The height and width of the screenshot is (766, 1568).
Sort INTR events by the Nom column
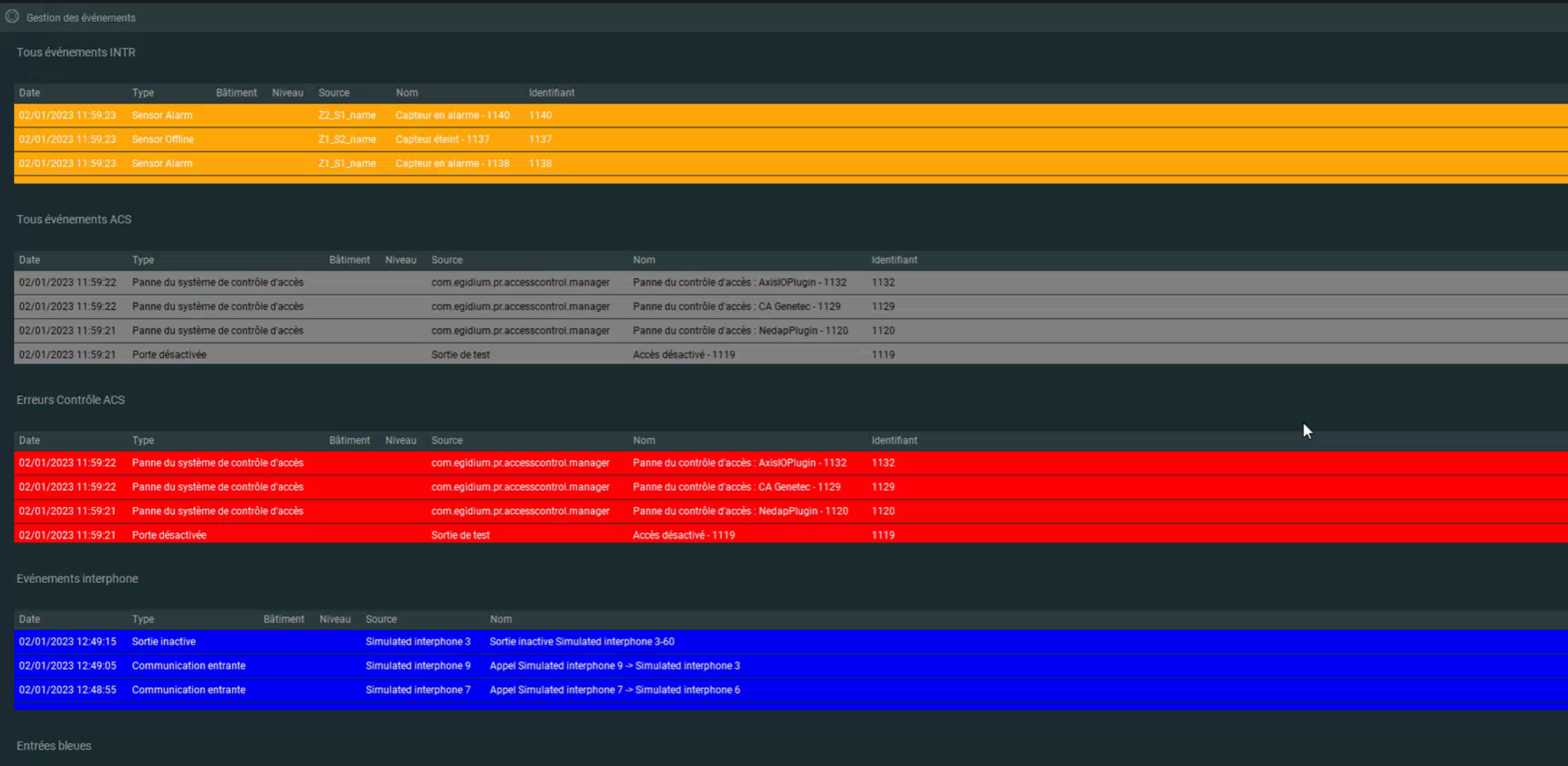[406, 93]
